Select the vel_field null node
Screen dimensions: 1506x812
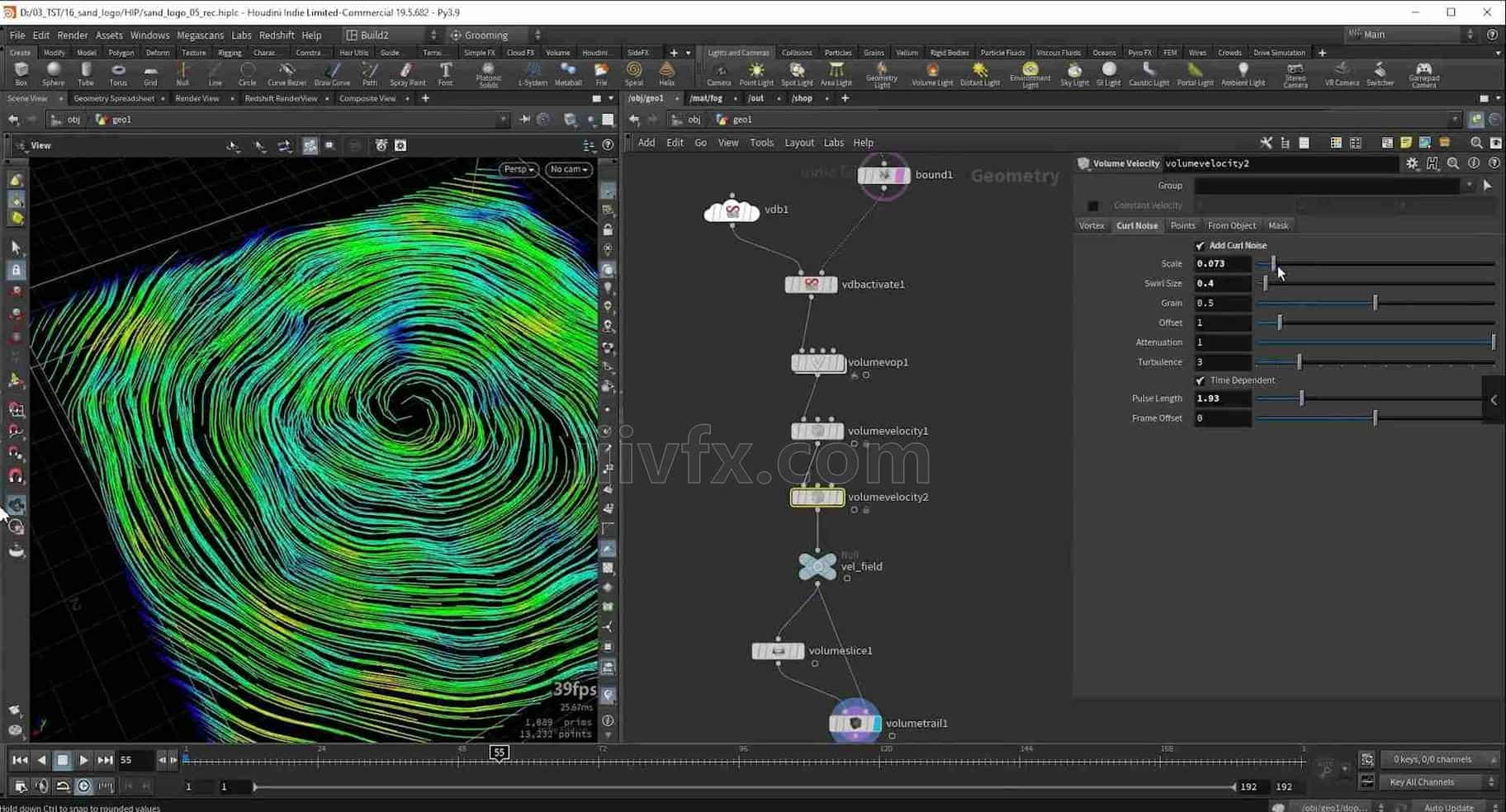click(x=817, y=566)
